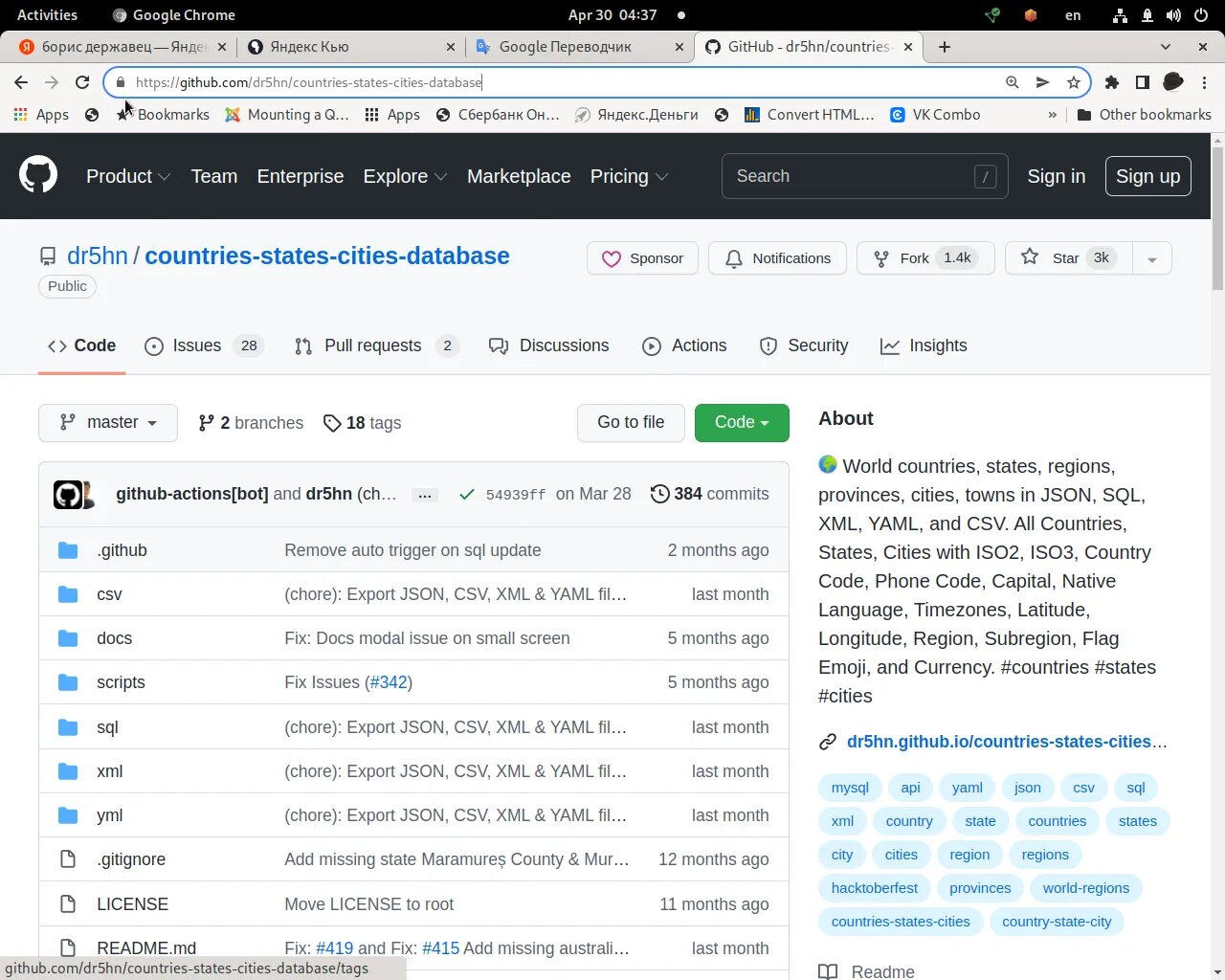Open the Chrome tab search dropdown
Screen dimensions: 1225x980
[1165, 47]
